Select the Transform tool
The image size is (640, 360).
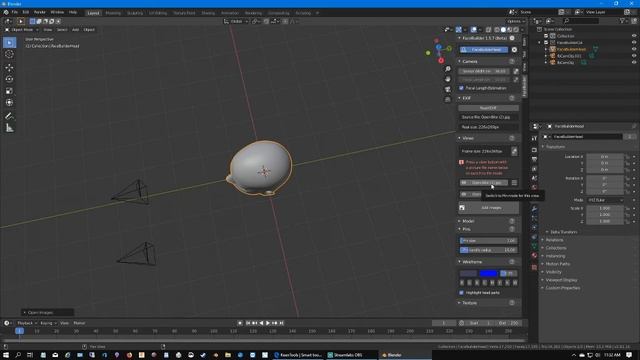click(x=9, y=103)
